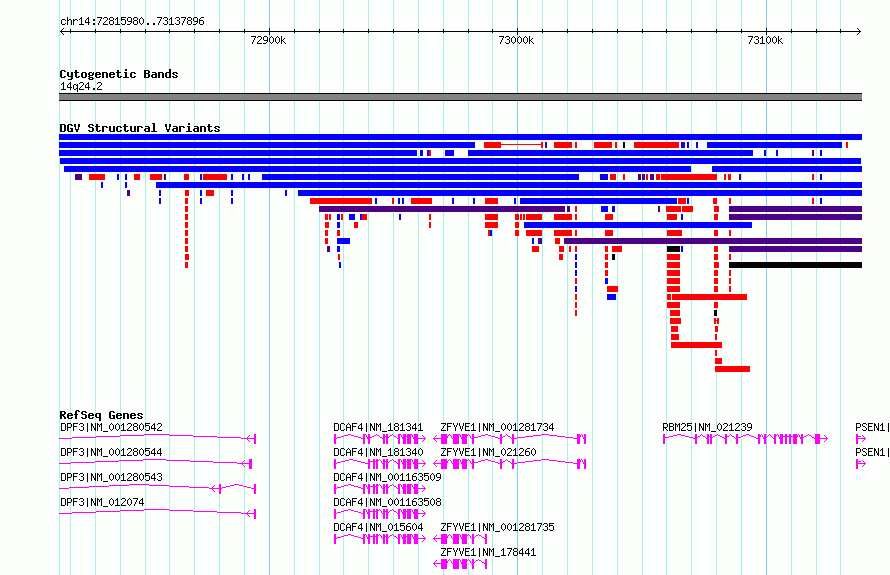The height and width of the screenshot is (575, 890).
Task: Open DPF3|NM_001280544 gene label
Action: pos(111,452)
